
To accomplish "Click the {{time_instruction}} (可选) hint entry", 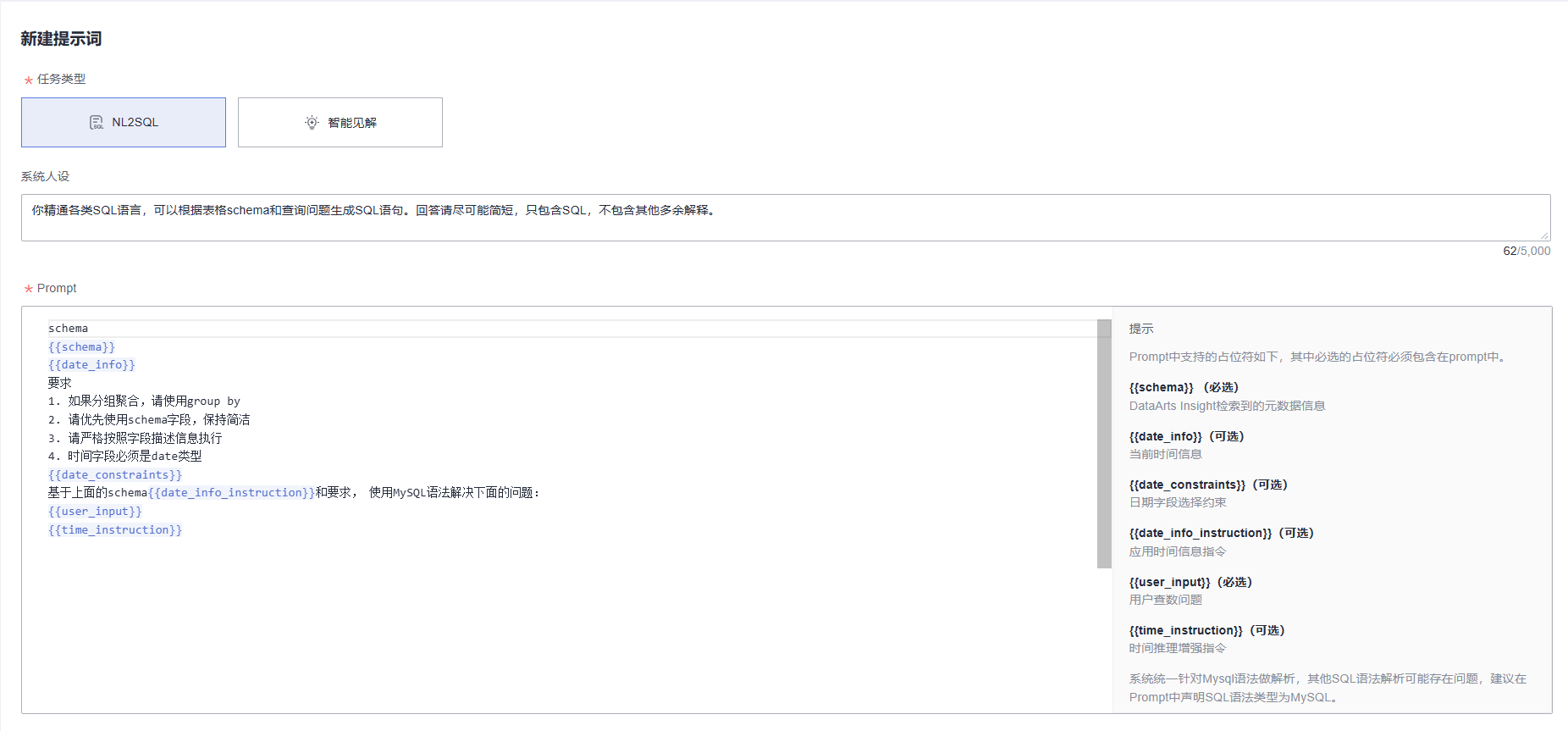I will (x=1206, y=630).
